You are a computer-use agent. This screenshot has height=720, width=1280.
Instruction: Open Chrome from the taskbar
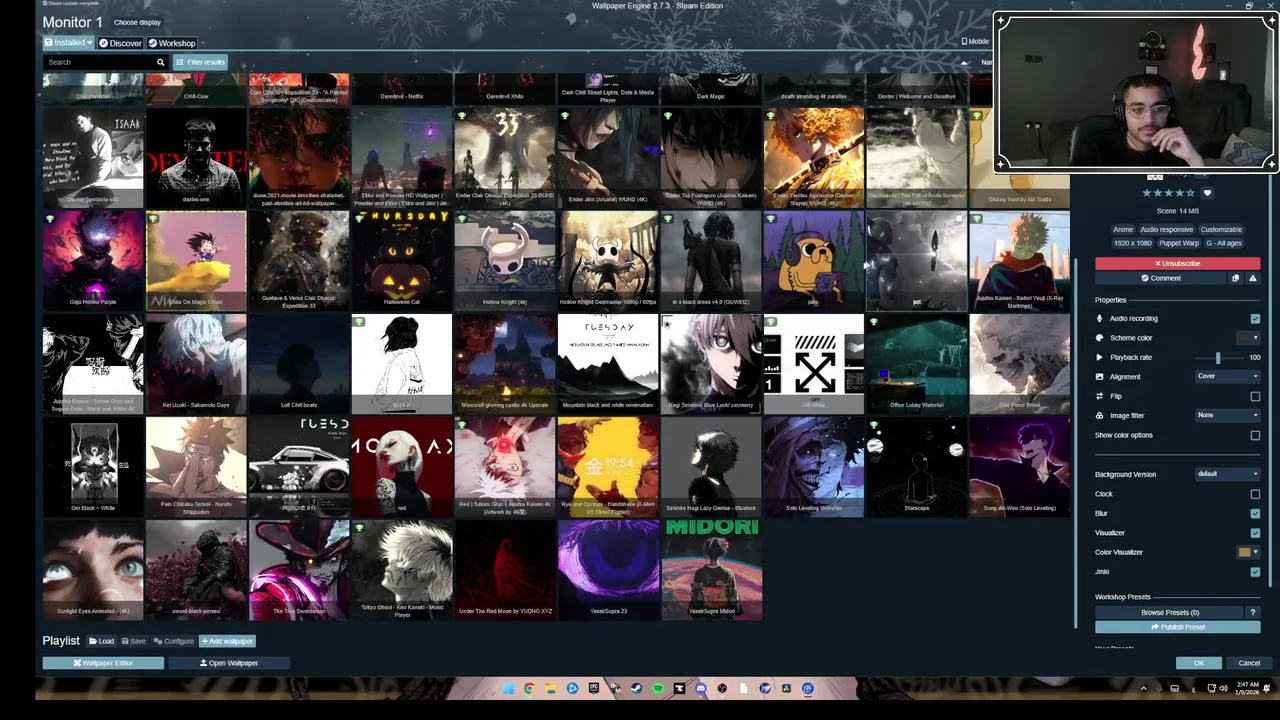529,688
